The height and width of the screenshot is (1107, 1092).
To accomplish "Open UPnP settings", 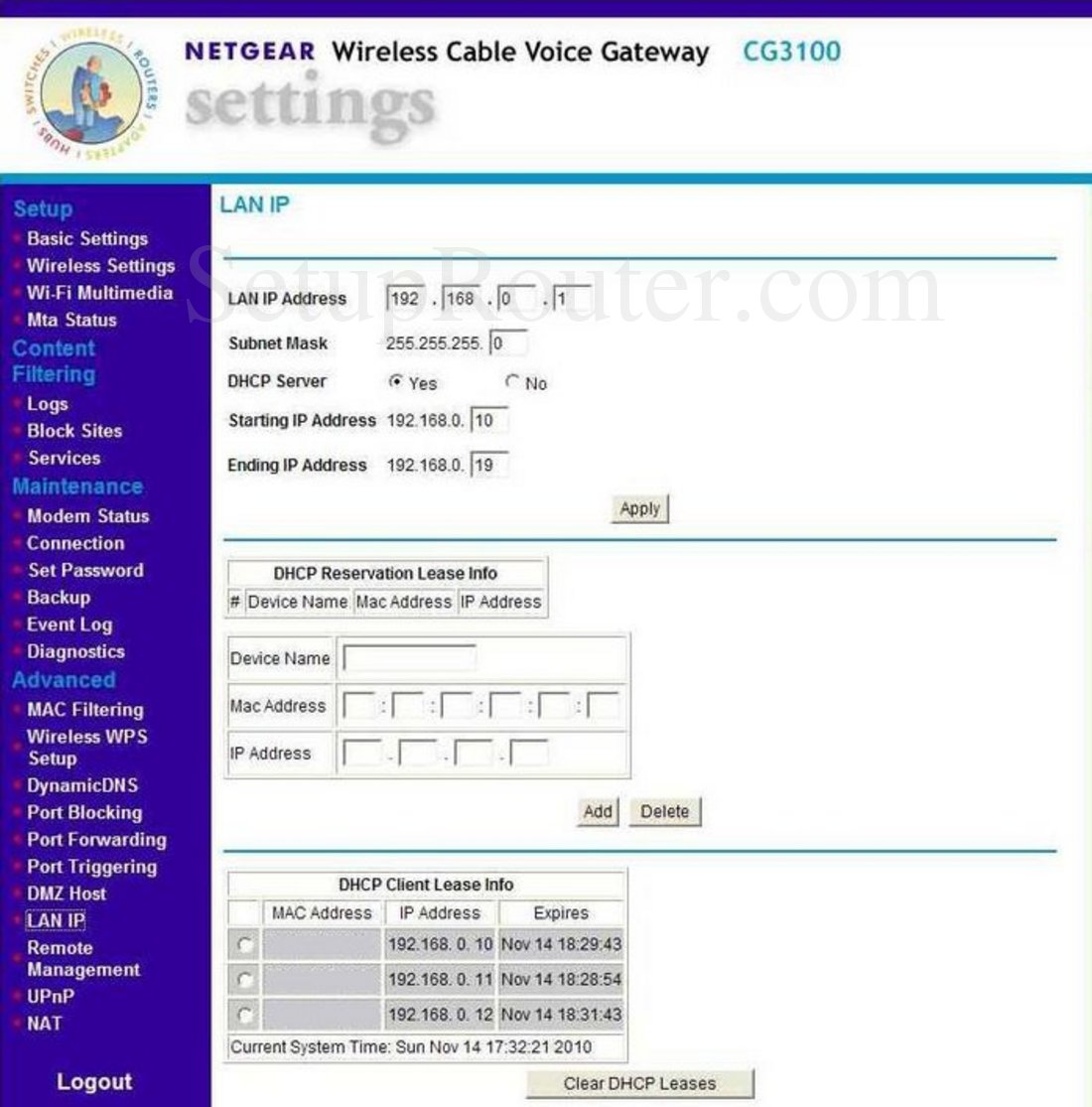I will coord(50,996).
